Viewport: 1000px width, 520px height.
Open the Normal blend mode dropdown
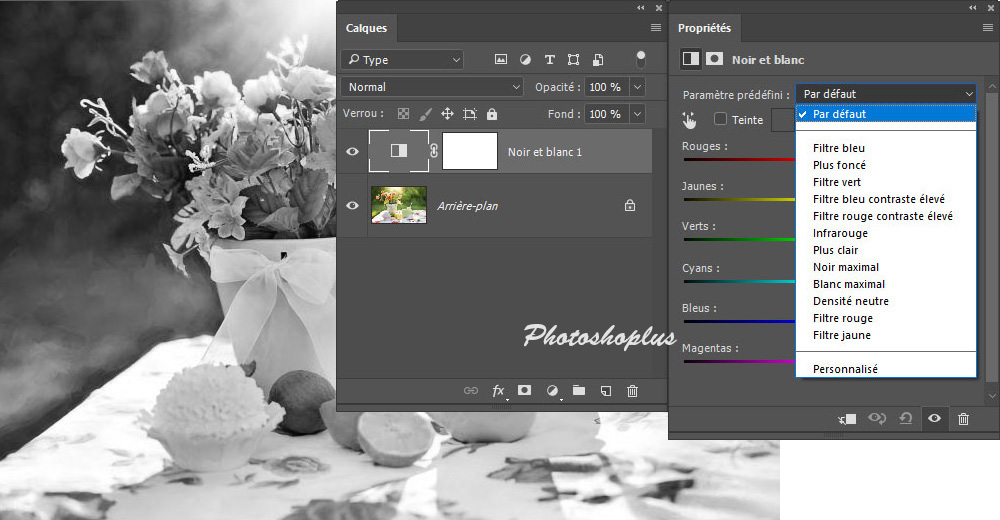[431, 87]
